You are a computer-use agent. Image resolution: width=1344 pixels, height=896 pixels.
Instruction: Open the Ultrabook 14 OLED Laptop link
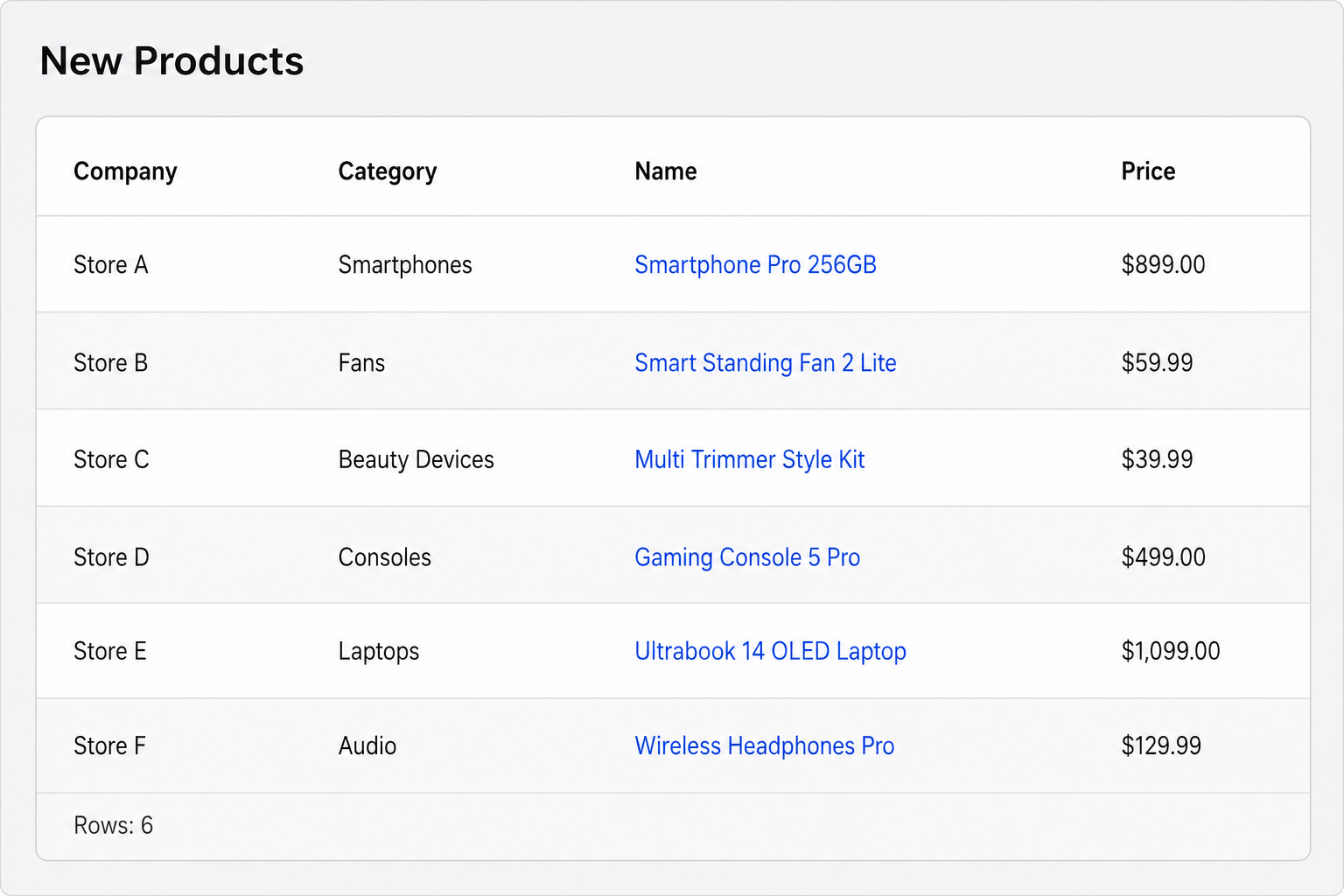click(x=770, y=652)
